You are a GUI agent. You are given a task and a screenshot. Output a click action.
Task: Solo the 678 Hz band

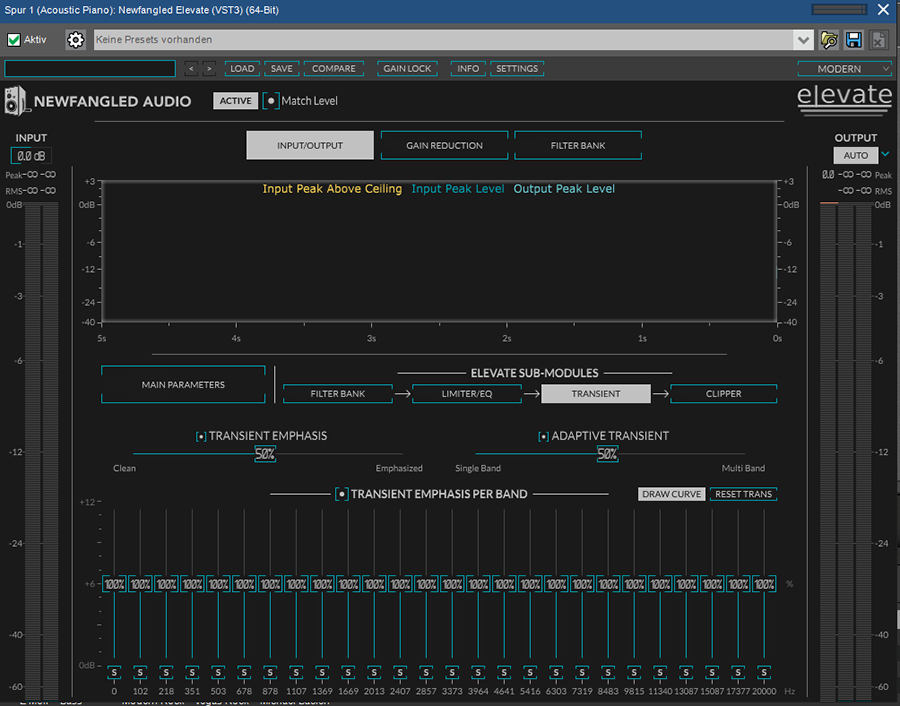tap(244, 673)
